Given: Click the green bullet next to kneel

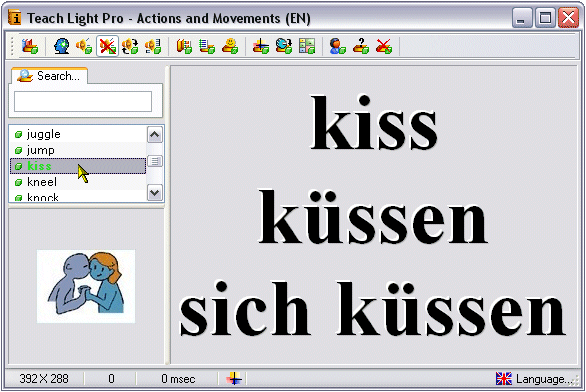Looking at the screenshot, I should click(x=18, y=183).
